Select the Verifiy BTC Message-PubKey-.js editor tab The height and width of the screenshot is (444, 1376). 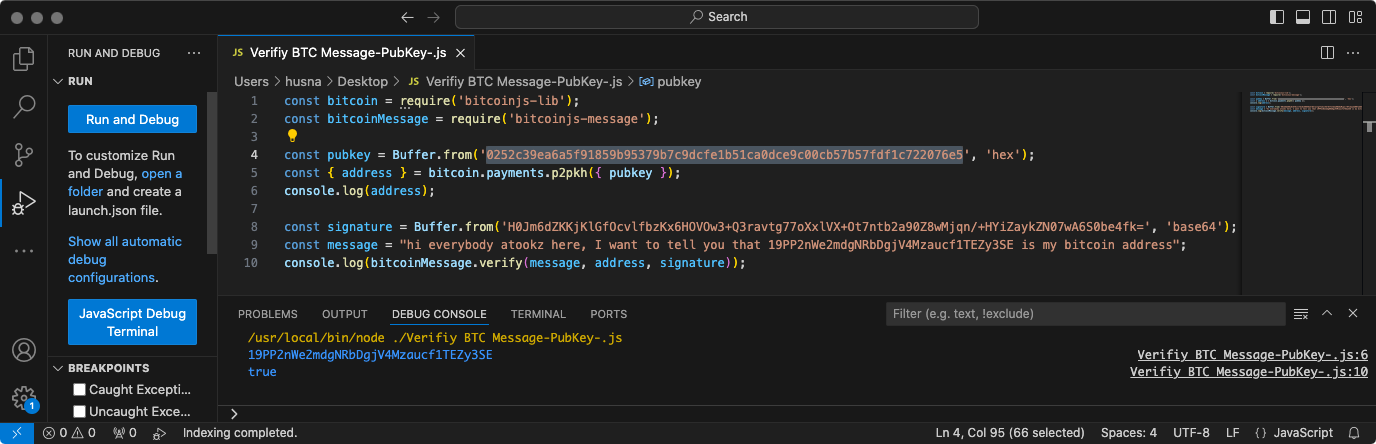[347, 52]
